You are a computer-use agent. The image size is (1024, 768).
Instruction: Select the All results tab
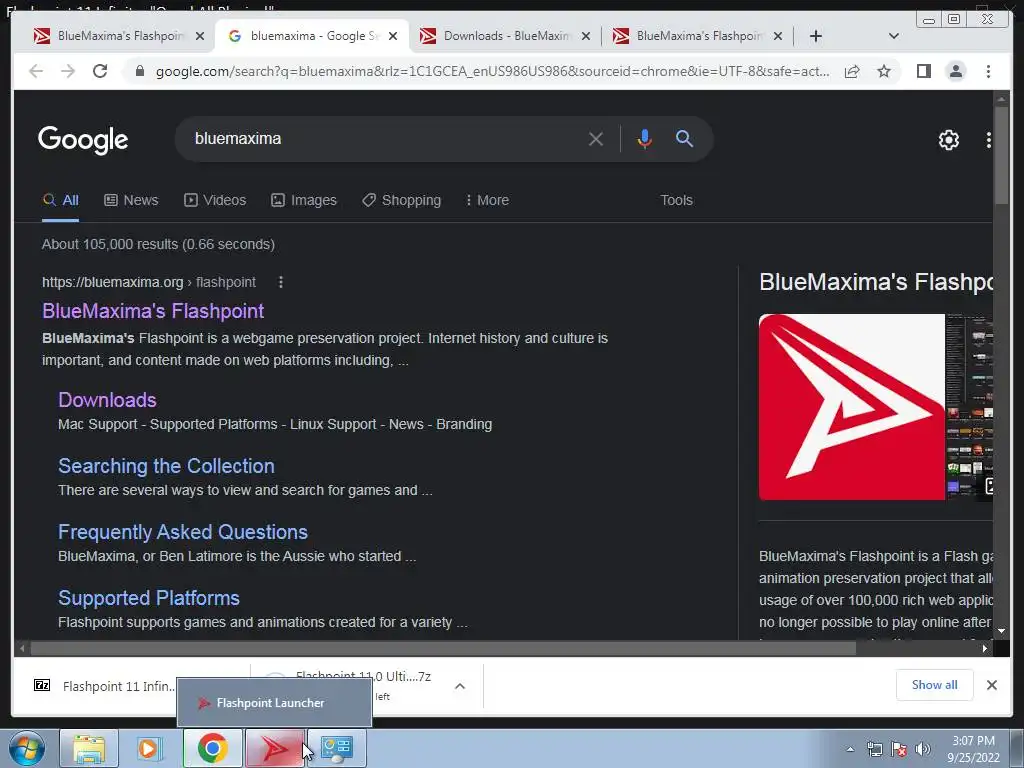[x=60, y=200]
